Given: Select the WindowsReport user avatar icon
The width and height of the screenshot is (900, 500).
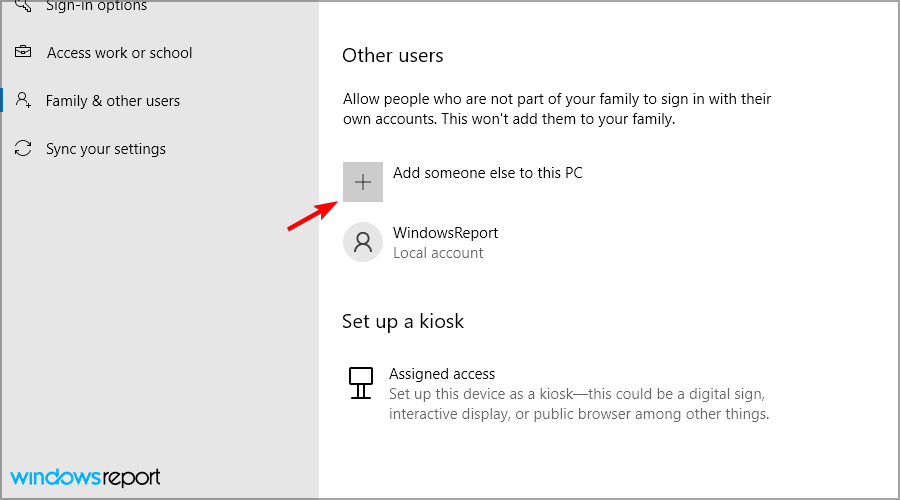Looking at the screenshot, I should point(363,242).
